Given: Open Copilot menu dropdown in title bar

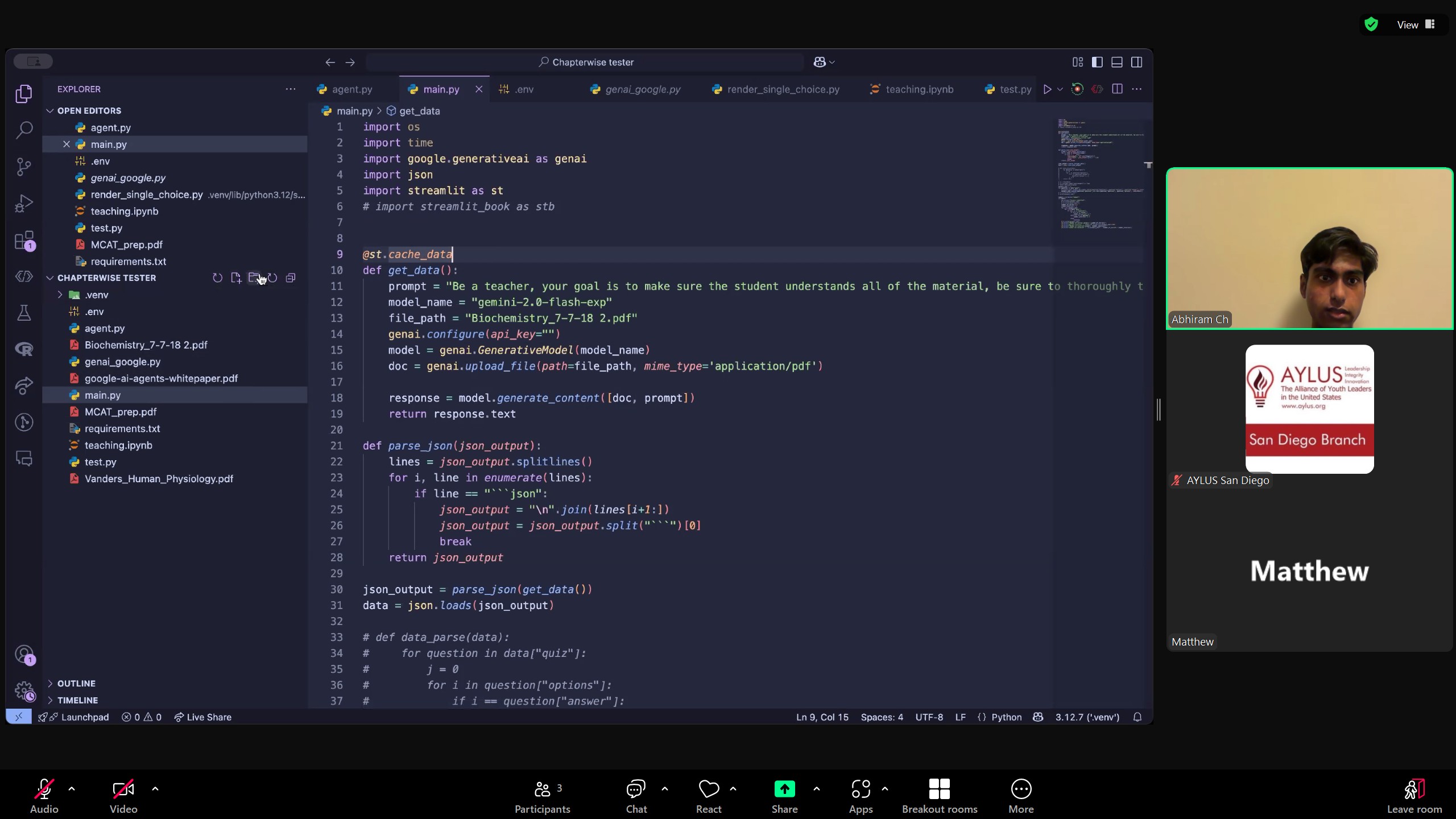Looking at the screenshot, I should click(x=832, y=62).
